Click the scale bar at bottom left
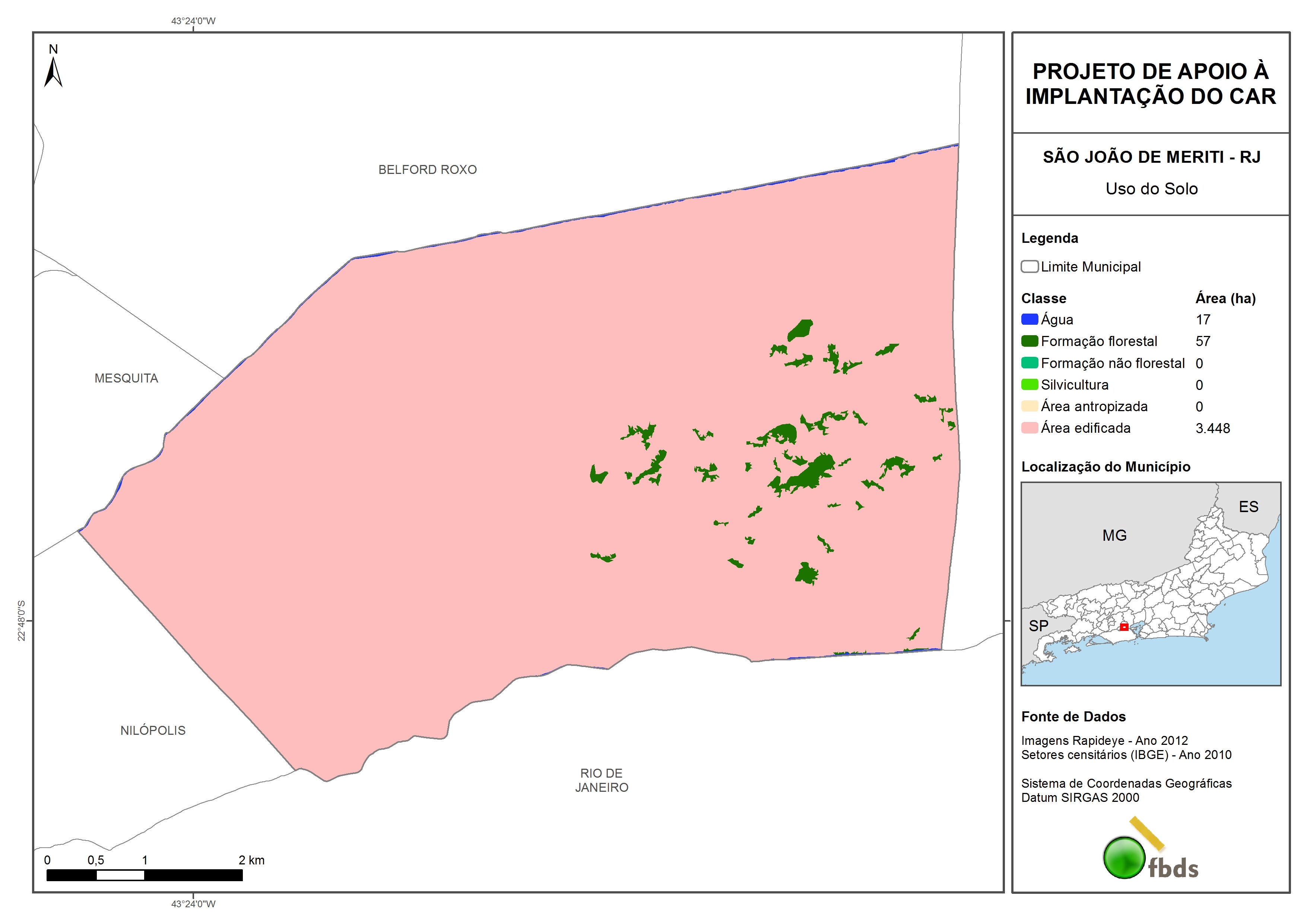The height and width of the screenshot is (924, 1307). point(145,875)
